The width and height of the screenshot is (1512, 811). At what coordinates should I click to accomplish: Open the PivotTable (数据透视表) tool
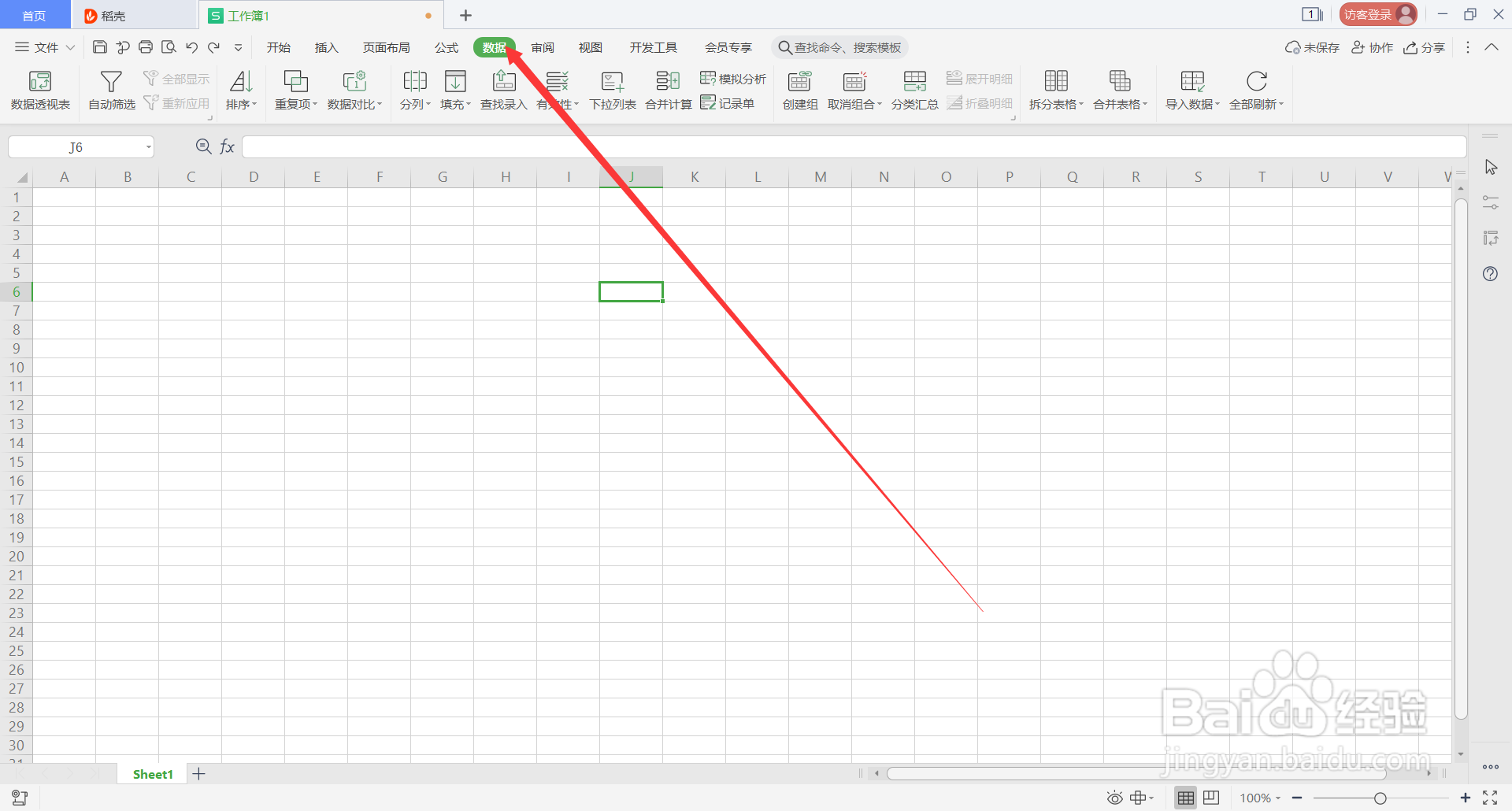click(40, 90)
